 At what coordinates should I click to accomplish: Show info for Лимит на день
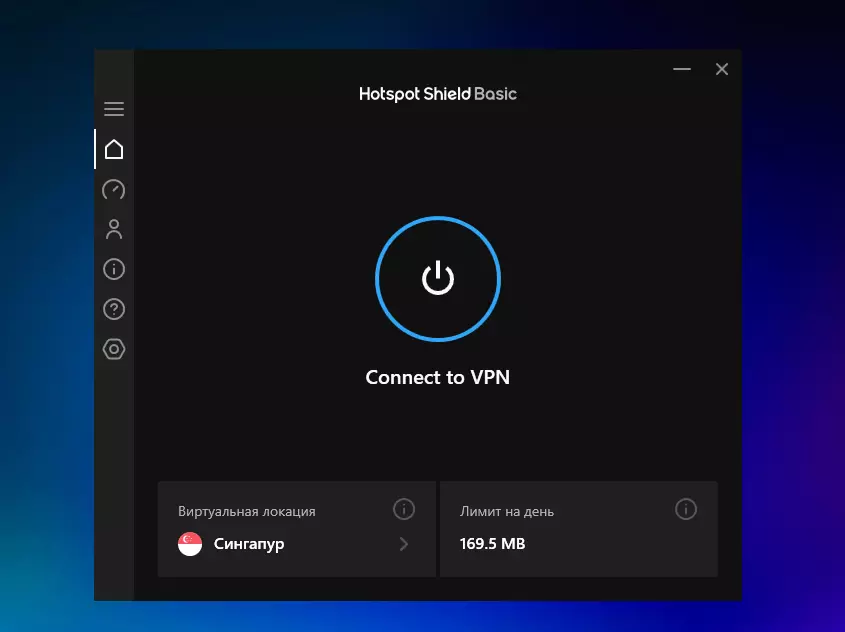[685, 509]
